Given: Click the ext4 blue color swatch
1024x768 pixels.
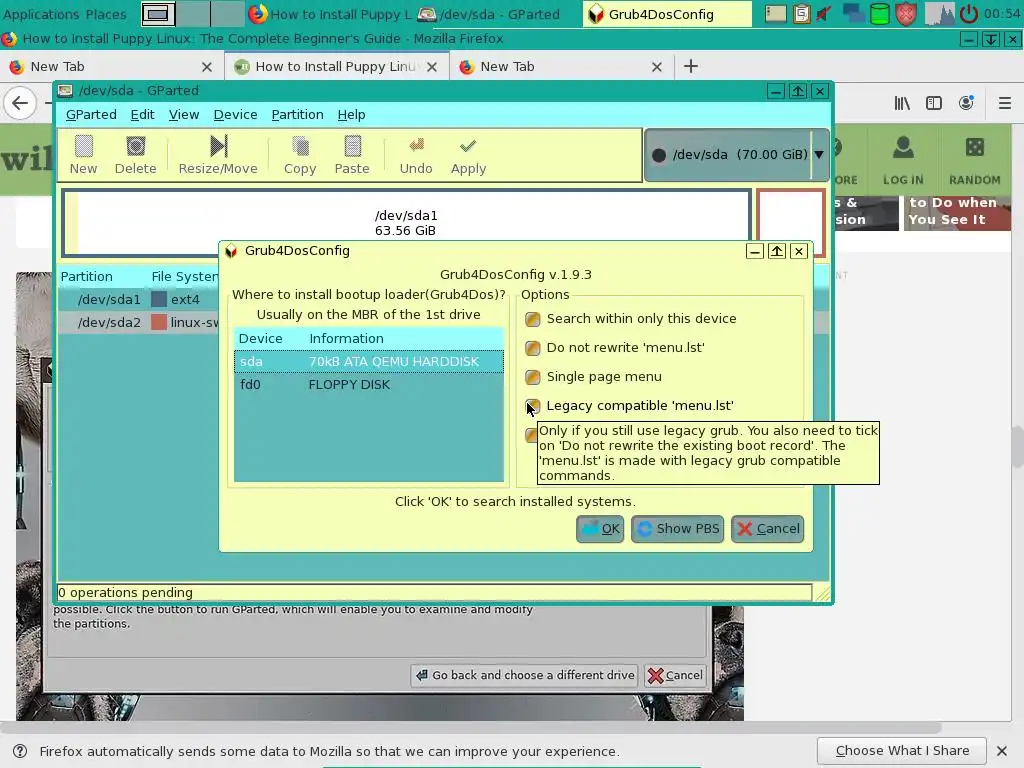Looking at the screenshot, I should [159, 300].
